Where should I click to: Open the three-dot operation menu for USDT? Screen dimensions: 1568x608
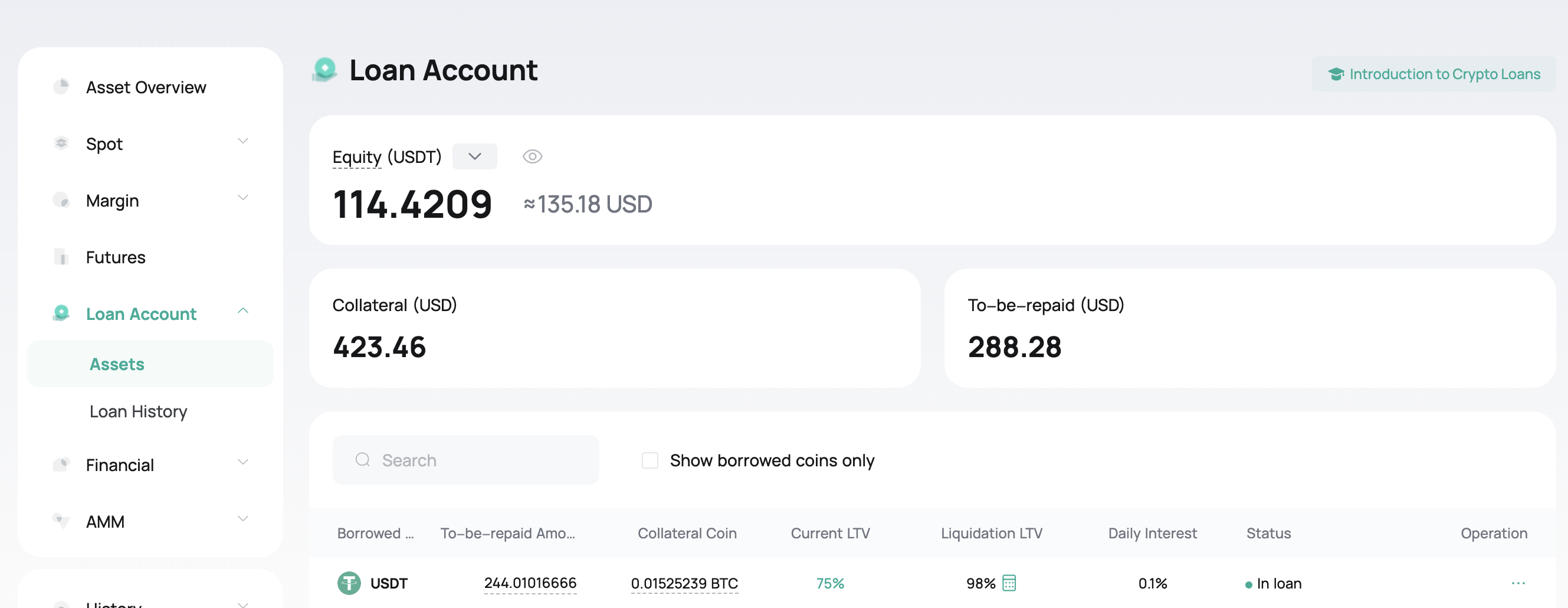pos(1517,583)
